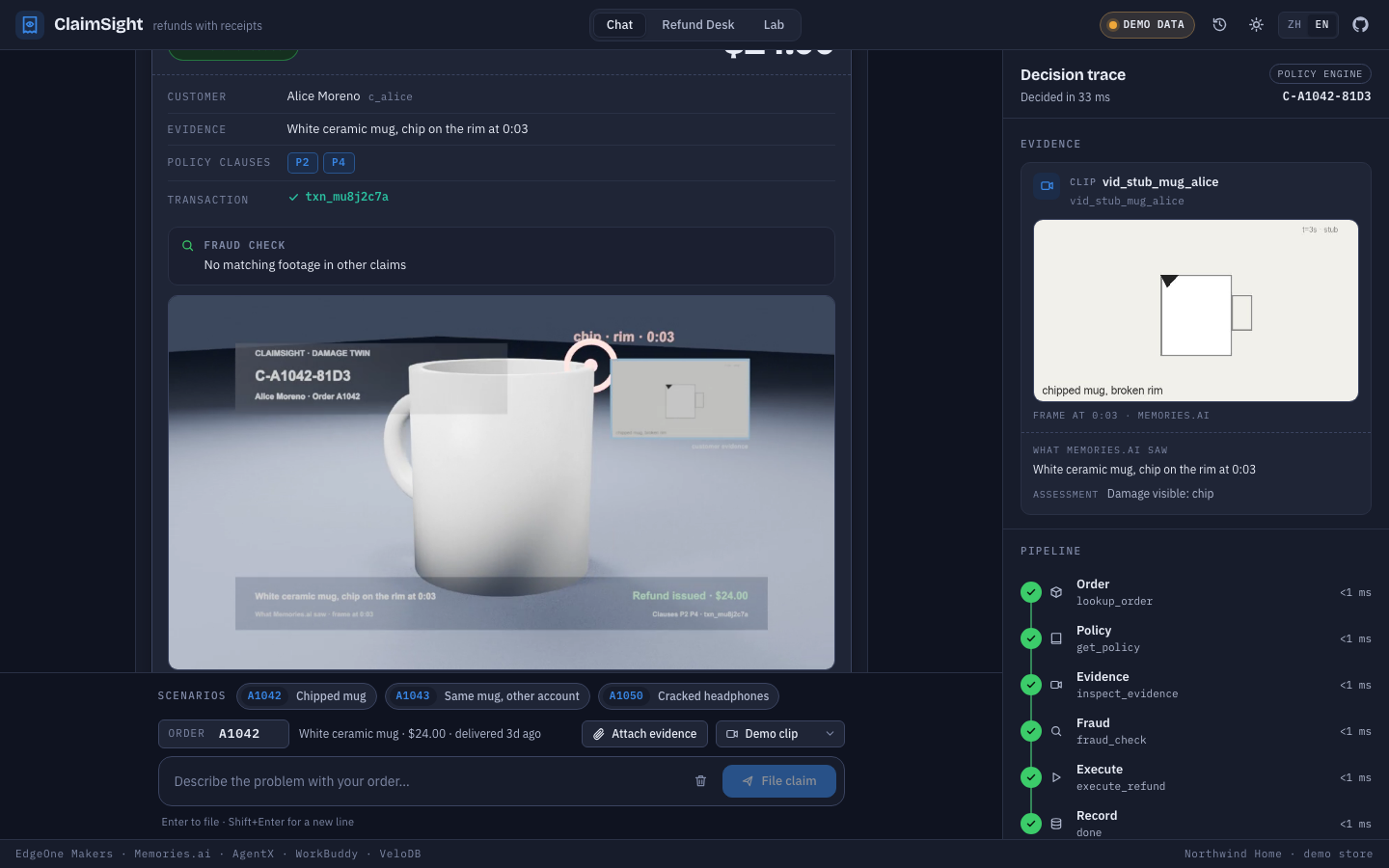
Task: Click the Fraud step search icon
Action: [x=1056, y=731]
